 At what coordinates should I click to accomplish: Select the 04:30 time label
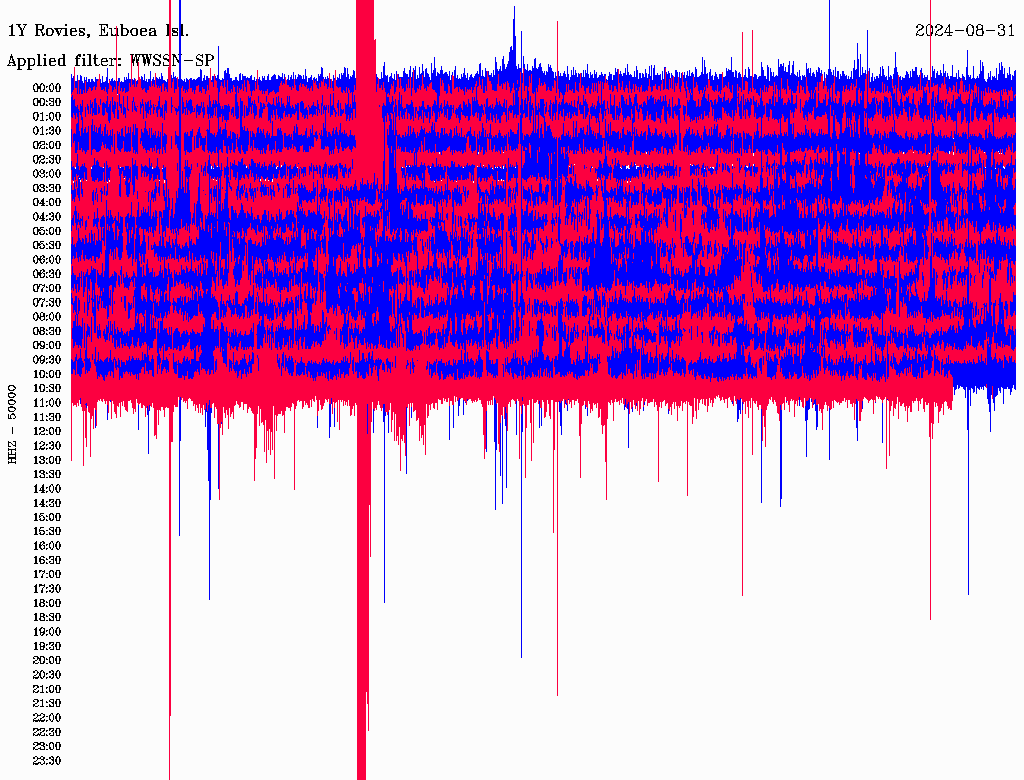47,217
